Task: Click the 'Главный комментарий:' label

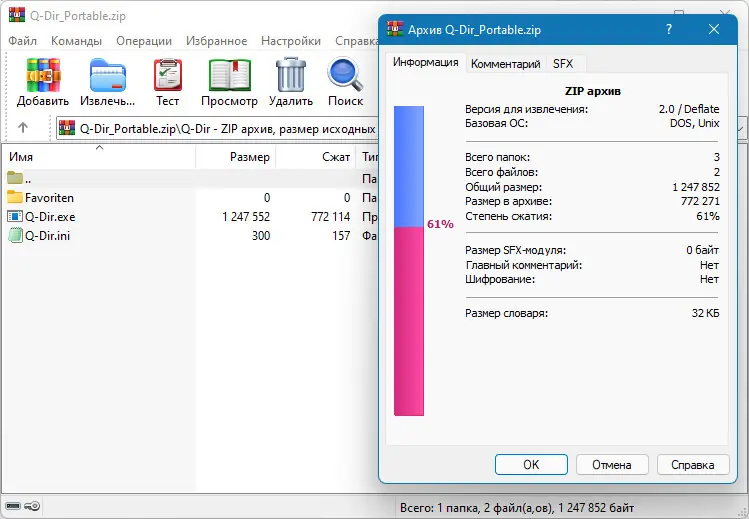Action: [524, 265]
